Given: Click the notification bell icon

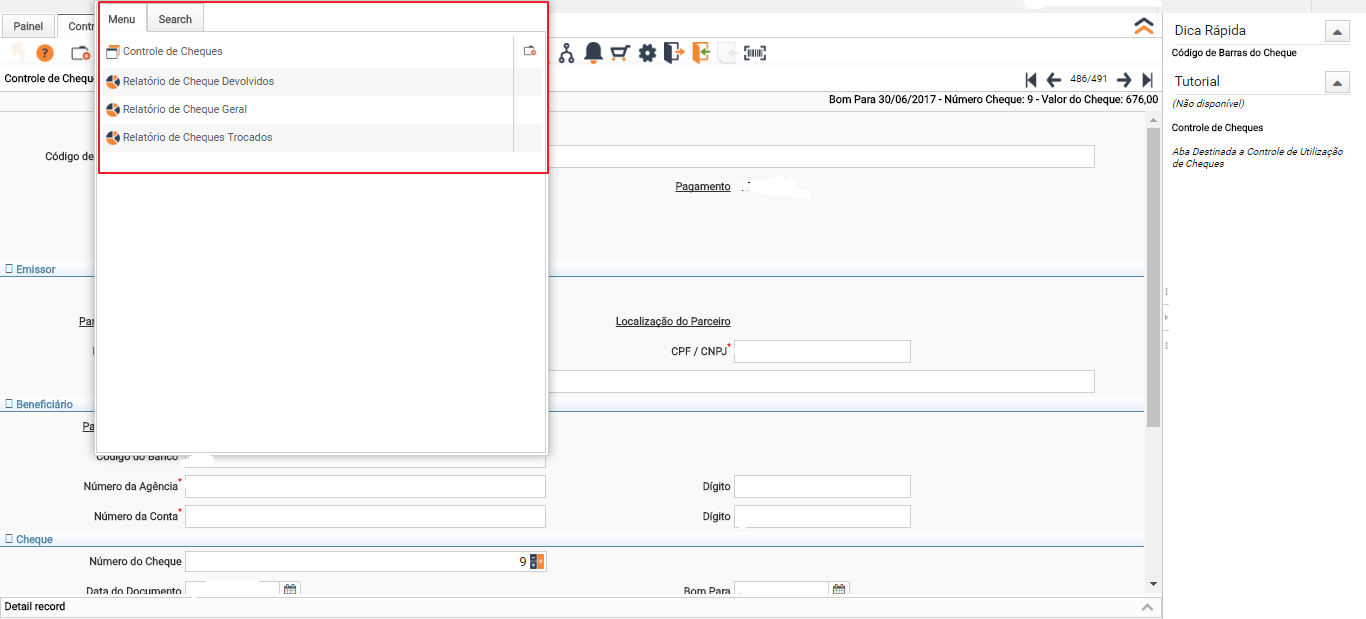Looking at the screenshot, I should [x=593, y=53].
